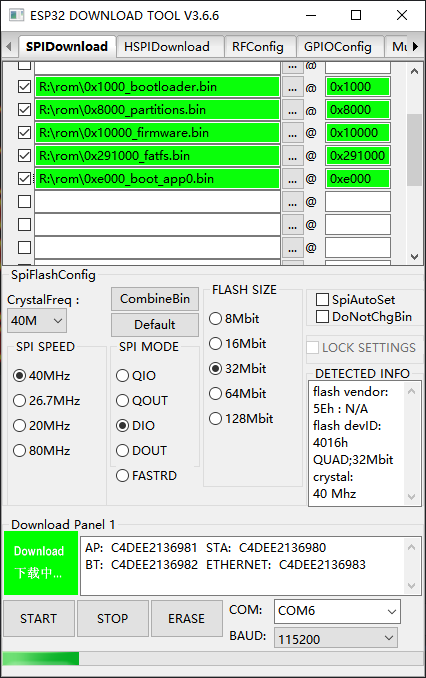
Task: Click the 0x8000 address field
Action: coord(358,110)
